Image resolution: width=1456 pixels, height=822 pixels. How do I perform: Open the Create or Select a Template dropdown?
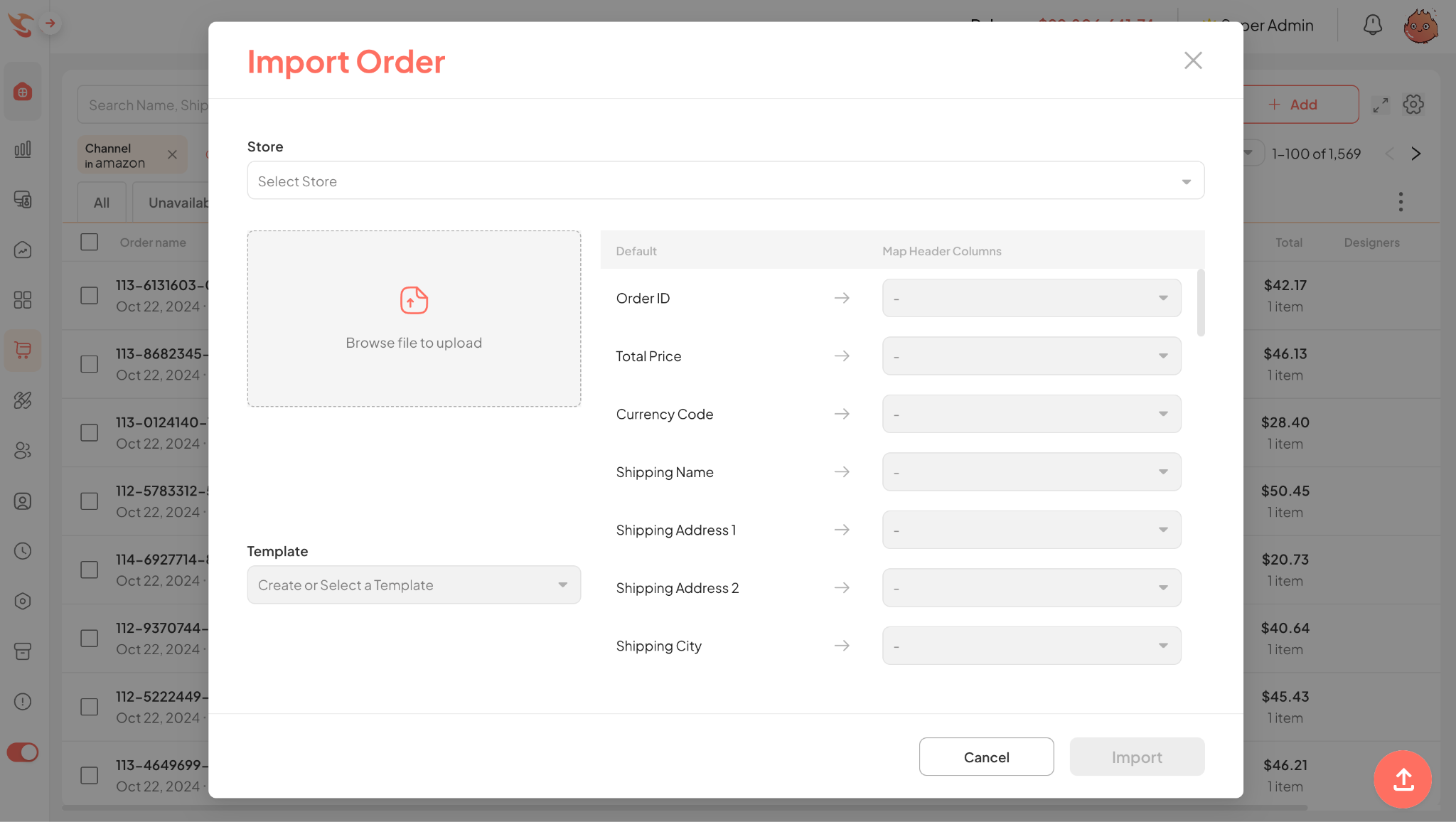(413, 584)
